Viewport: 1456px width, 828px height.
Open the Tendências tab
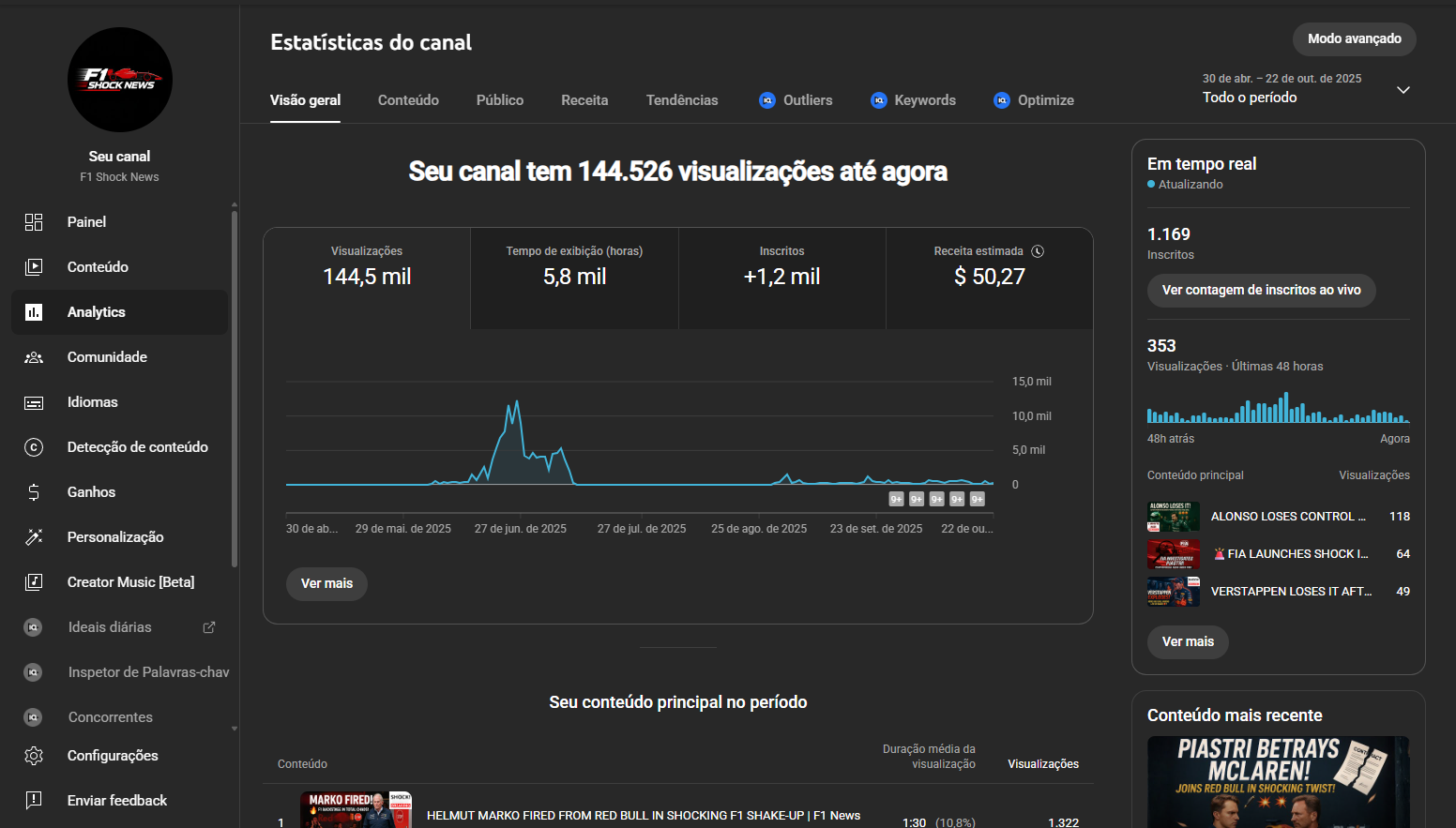(x=681, y=100)
